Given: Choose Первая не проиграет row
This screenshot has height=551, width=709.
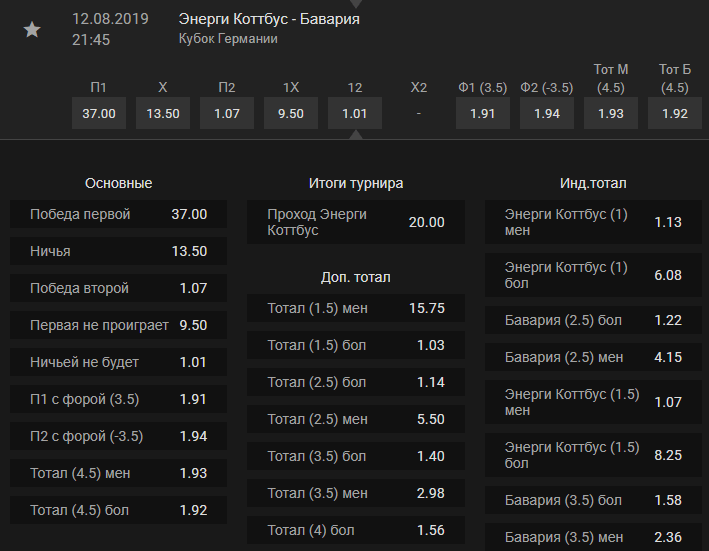Looking at the screenshot, I should 118,325.
